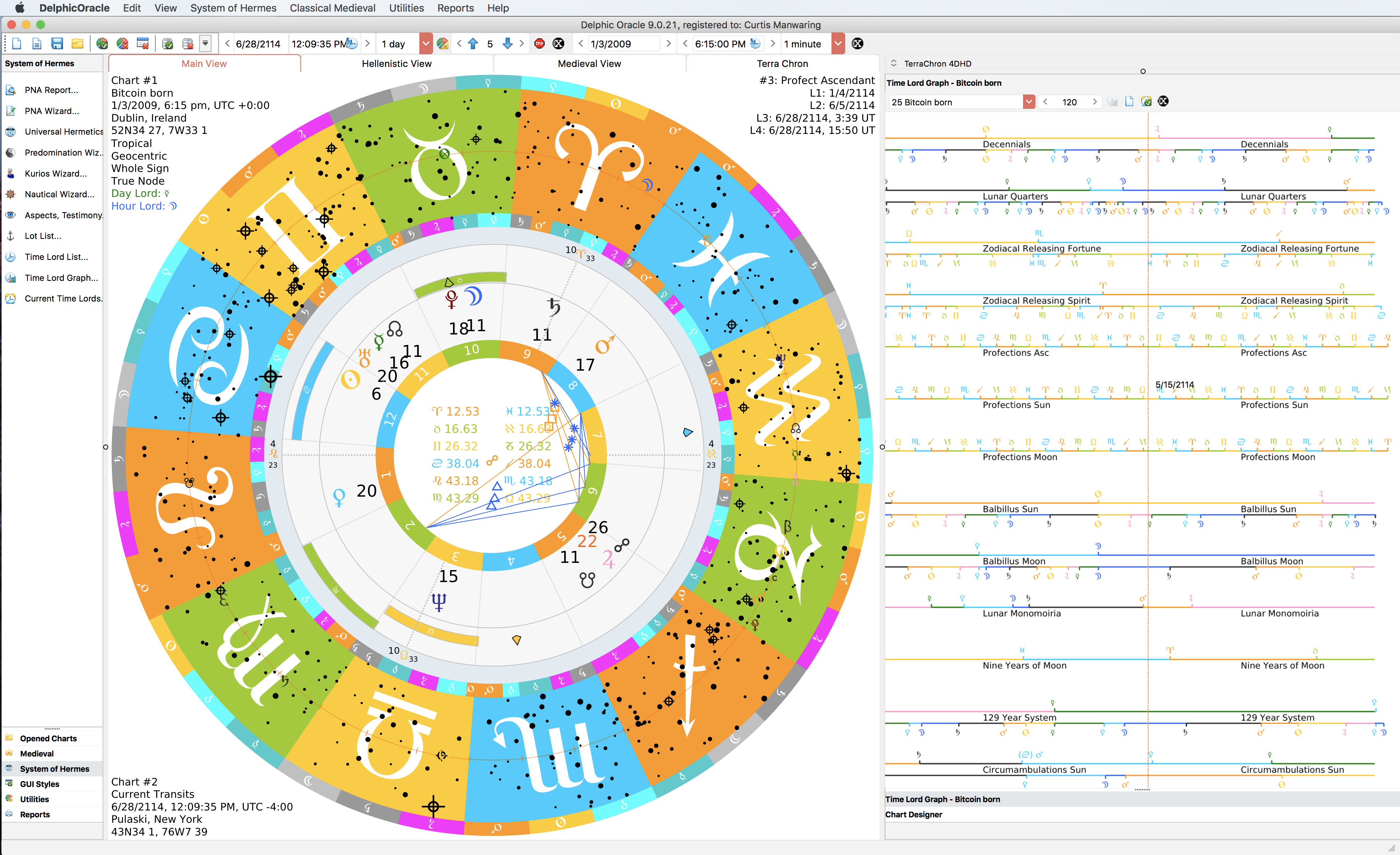
Task: Step transit date backward with left arrow
Action: coord(227,44)
